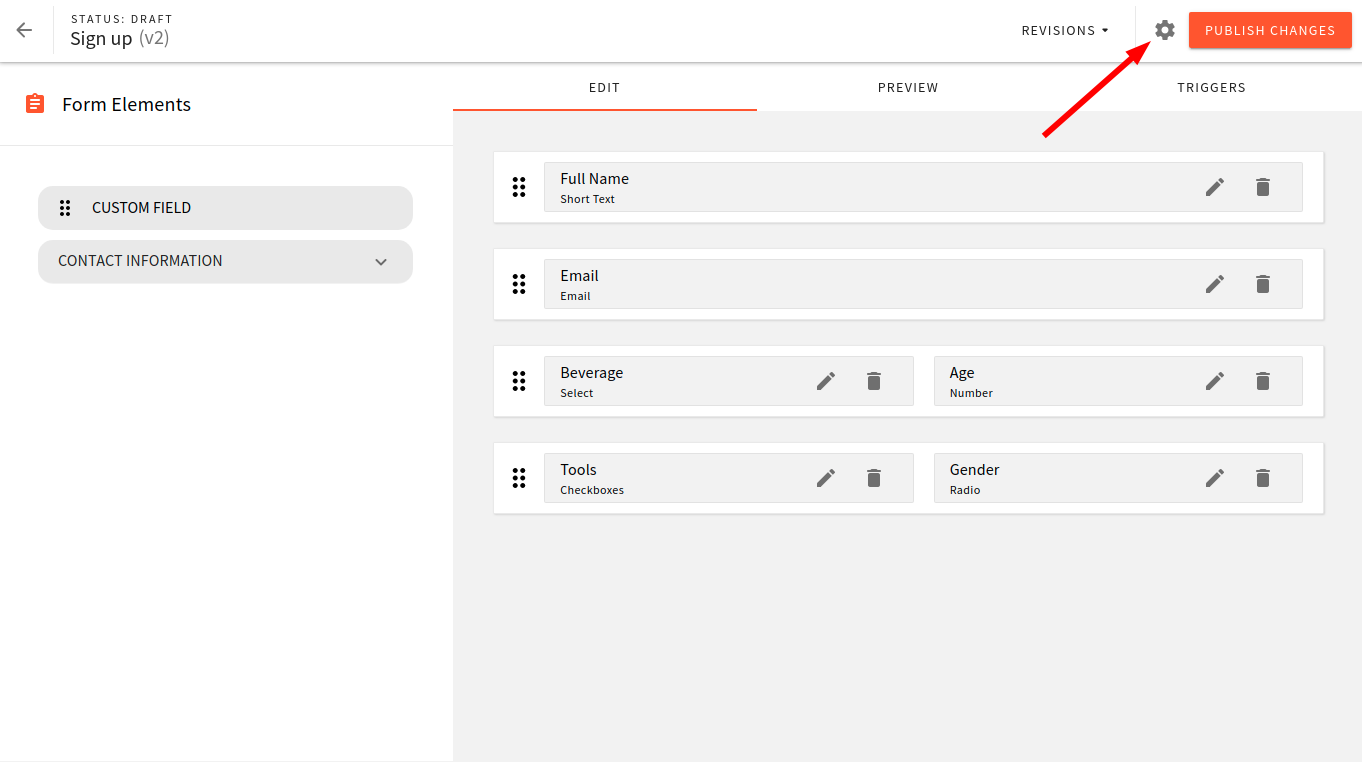Click the Form Elements clipboard icon

click(x=36, y=103)
